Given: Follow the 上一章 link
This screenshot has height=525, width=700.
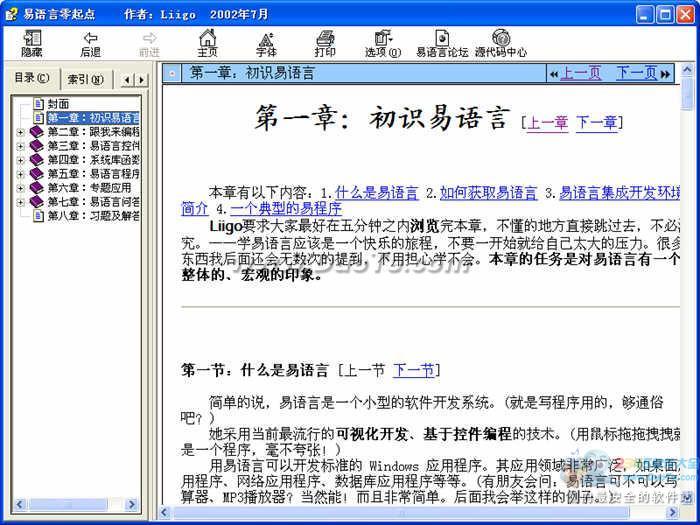Looking at the screenshot, I should point(547,122).
